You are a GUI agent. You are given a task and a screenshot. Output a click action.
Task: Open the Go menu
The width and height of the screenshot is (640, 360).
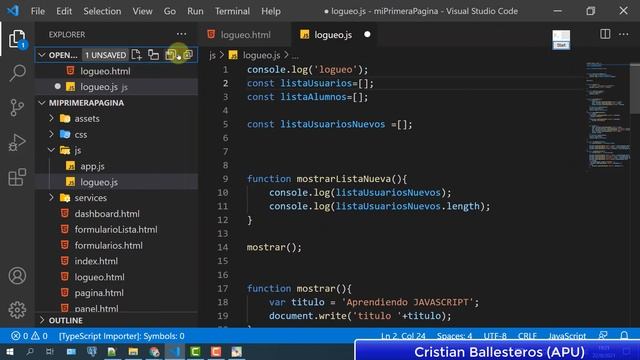[x=169, y=11]
